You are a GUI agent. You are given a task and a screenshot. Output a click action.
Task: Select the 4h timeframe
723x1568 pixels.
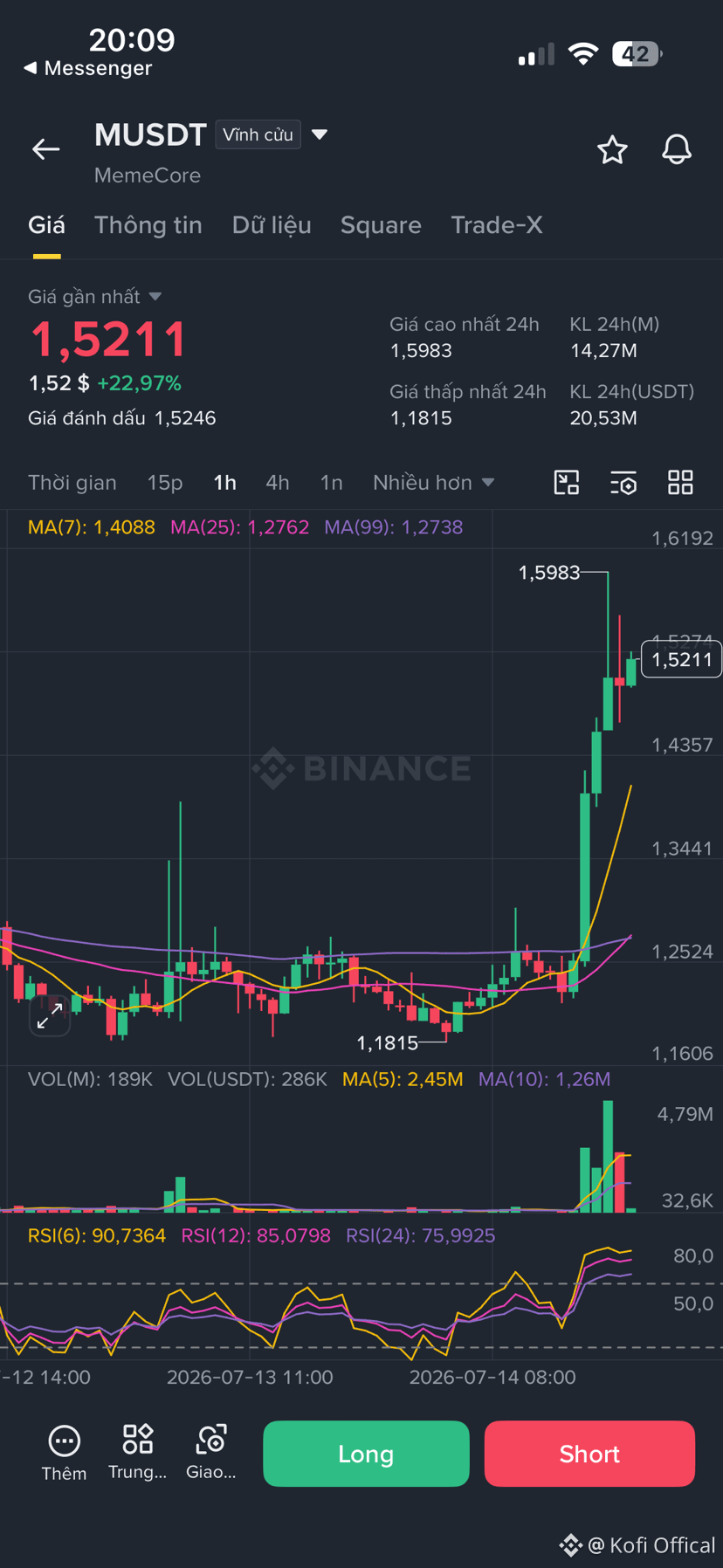click(278, 483)
